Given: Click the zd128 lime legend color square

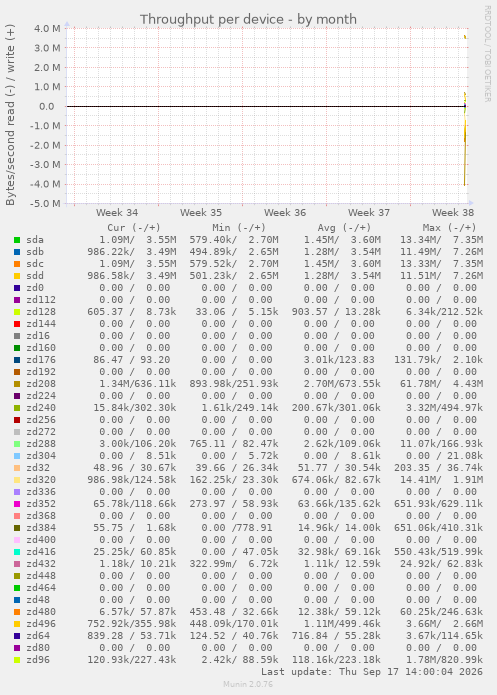Looking at the screenshot, I should [17, 312].
